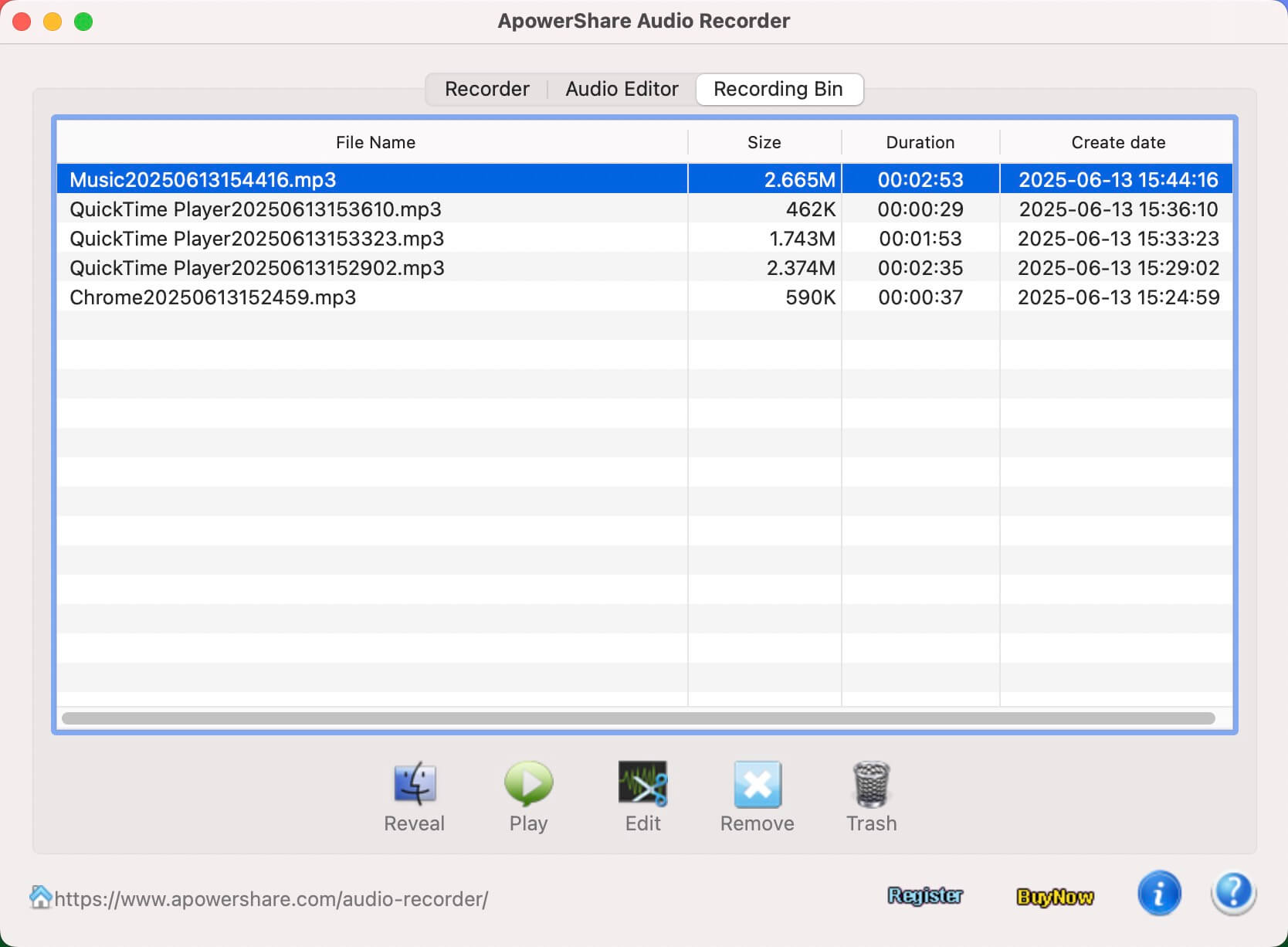Switch to the Recorder tab

tap(486, 89)
